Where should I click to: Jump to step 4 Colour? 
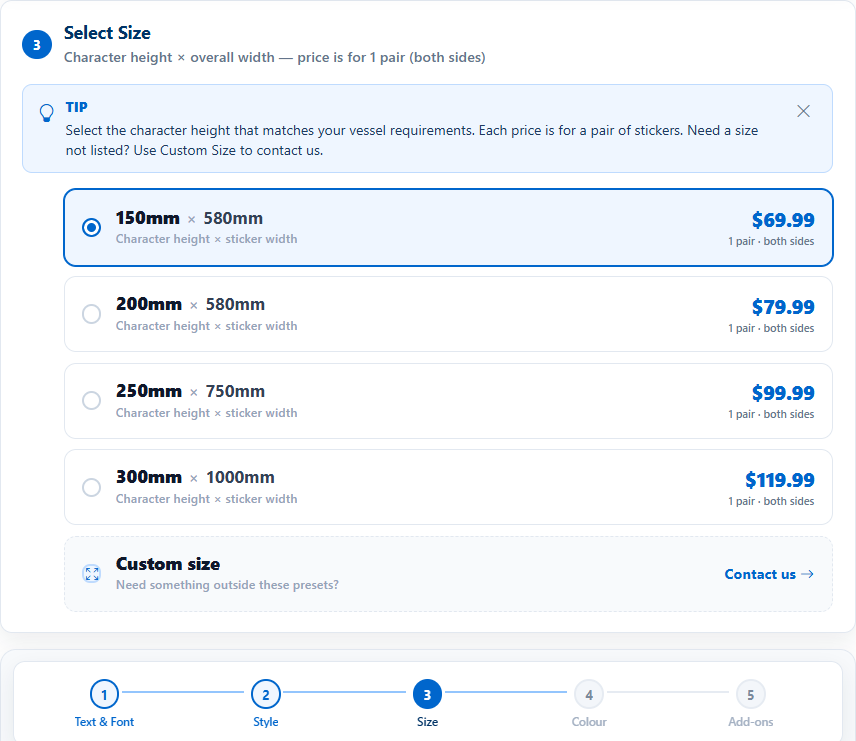pyautogui.click(x=589, y=703)
